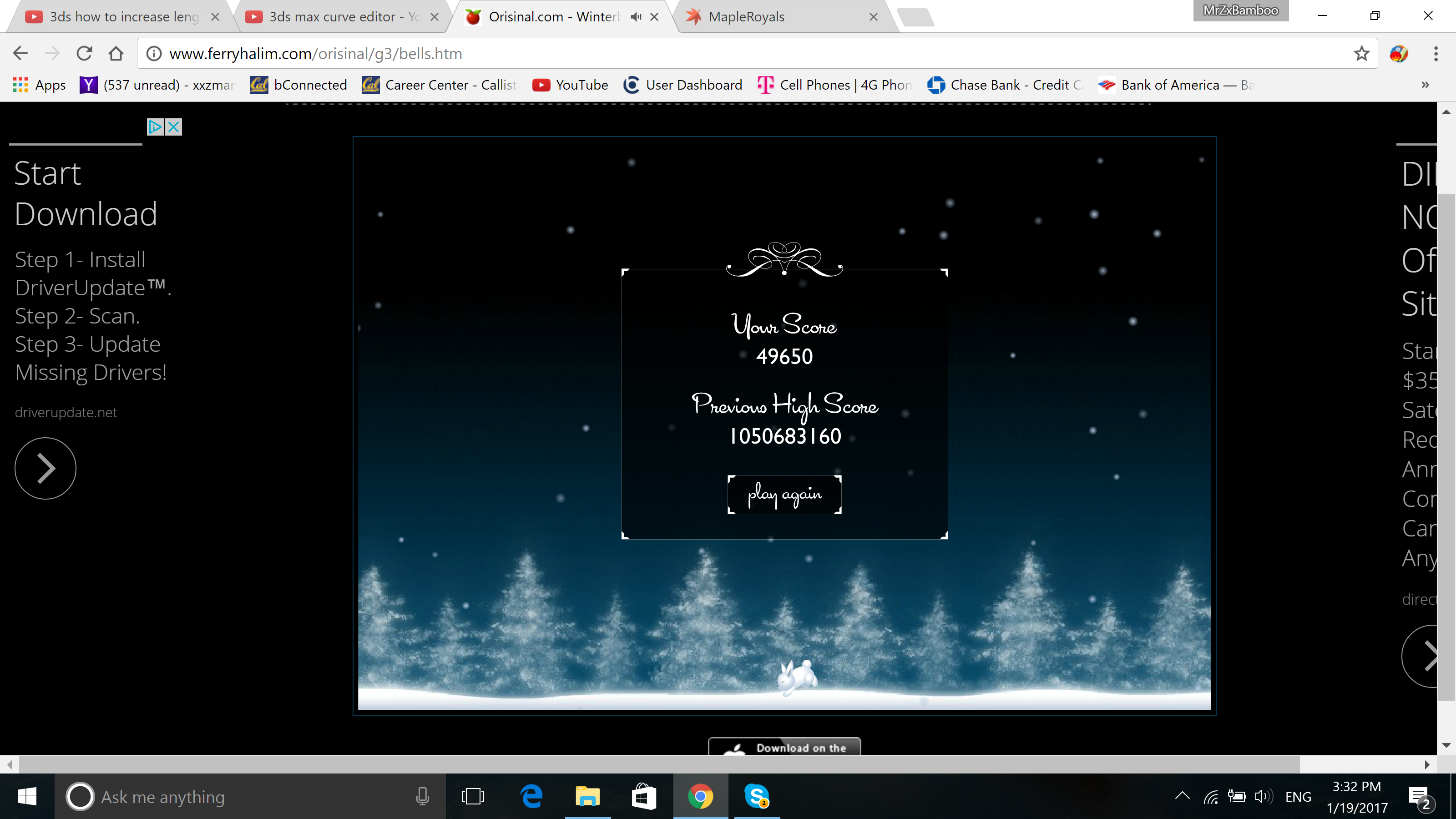Click driverupdate ad arrow circle button

tap(45, 468)
